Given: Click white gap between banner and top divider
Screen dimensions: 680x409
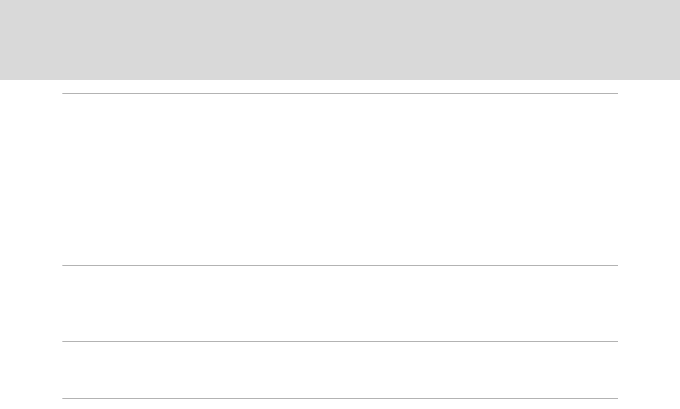Looking at the screenshot, I should [340, 86].
